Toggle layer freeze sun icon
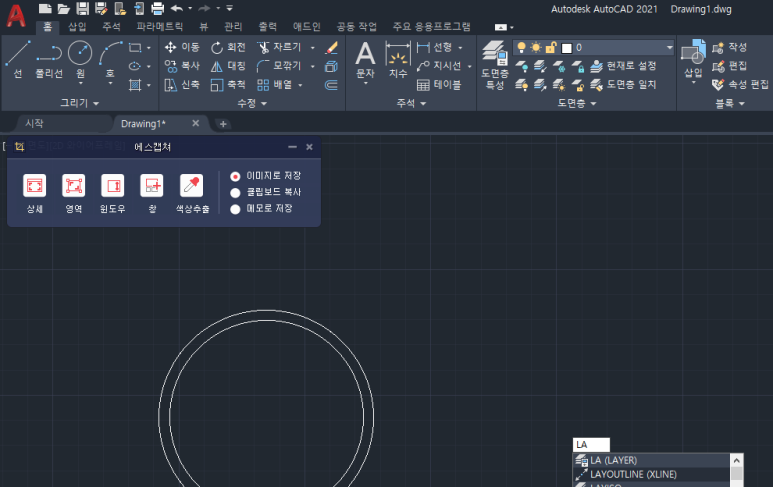Screen dimensions: 773x487 click(x=536, y=48)
